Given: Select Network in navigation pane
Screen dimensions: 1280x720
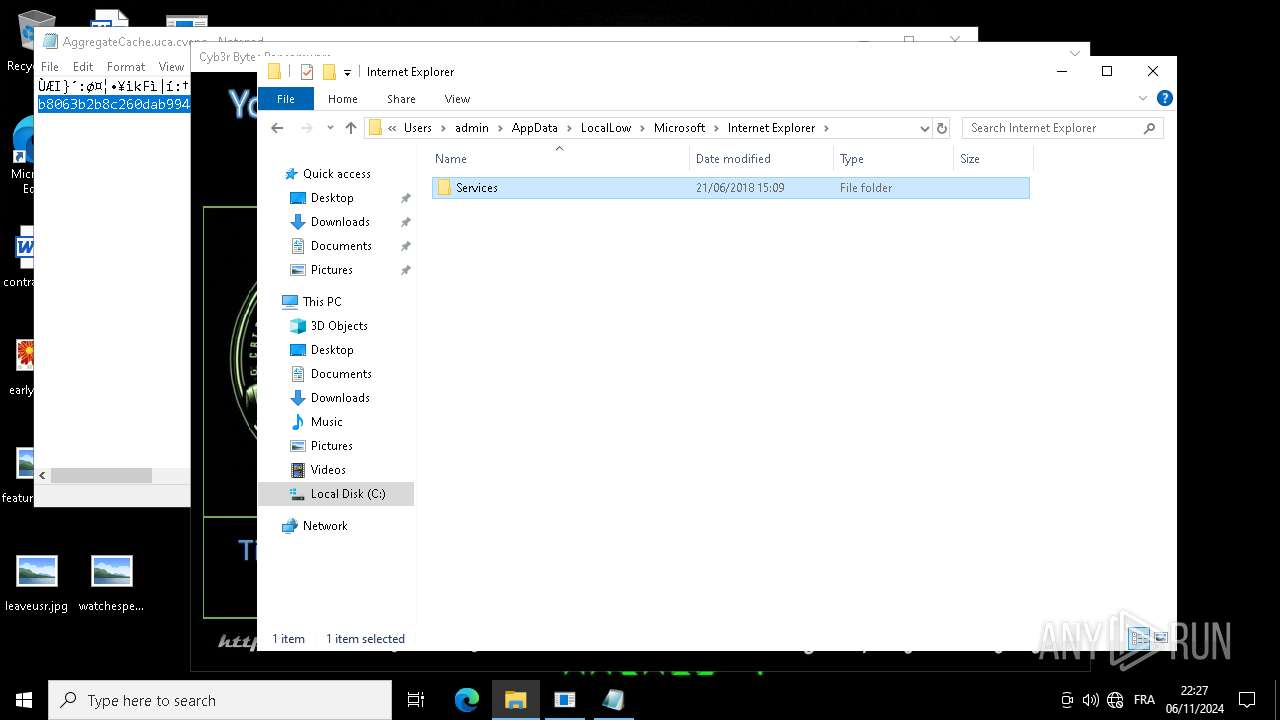Looking at the screenshot, I should [x=325, y=526].
